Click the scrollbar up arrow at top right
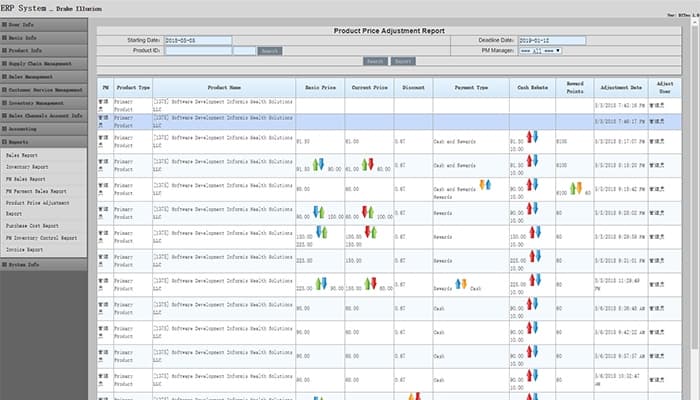700x400 pixels. tap(696, 21)
